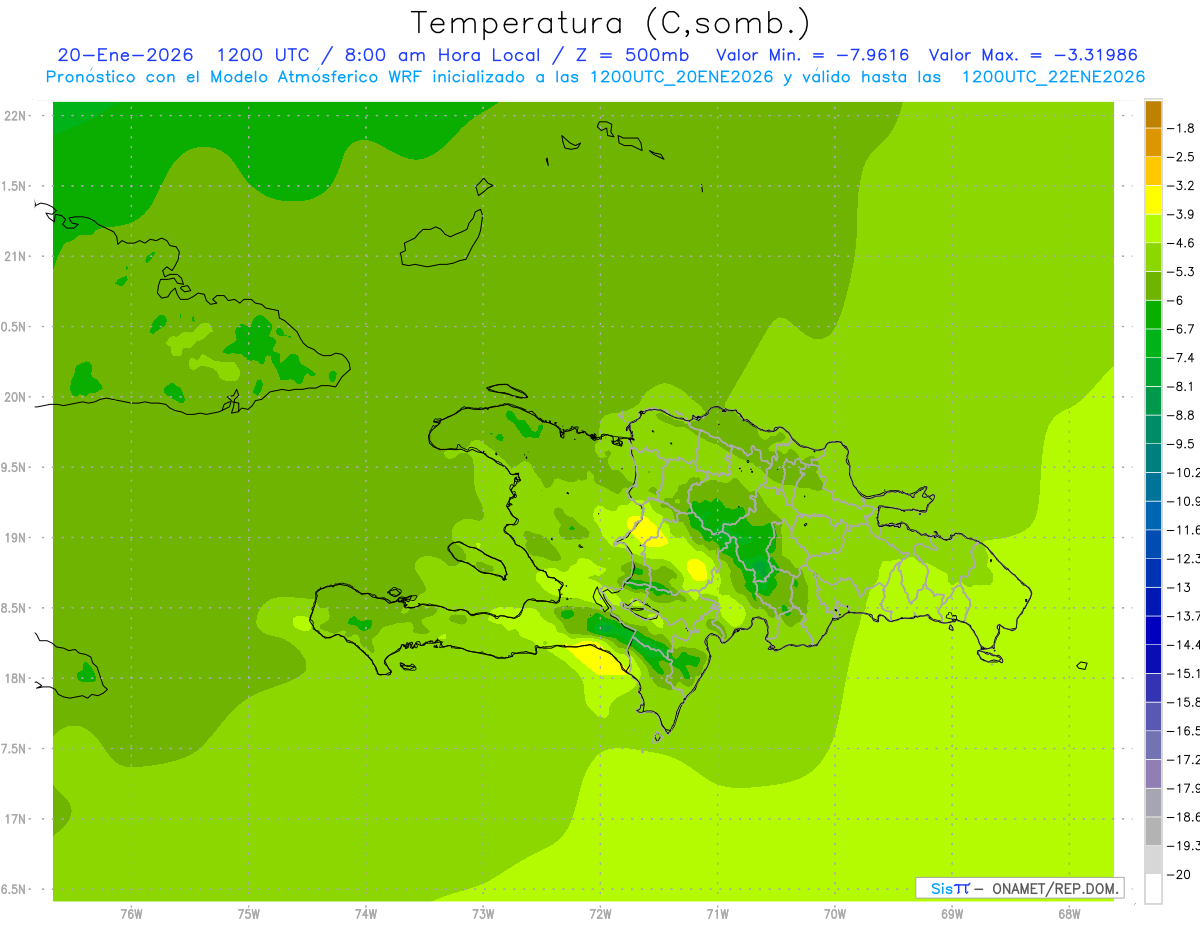Click the "Temperatura (C,somb.)" chart title
The width and height of the screenshot is (1200, 927).
[610, 22]
